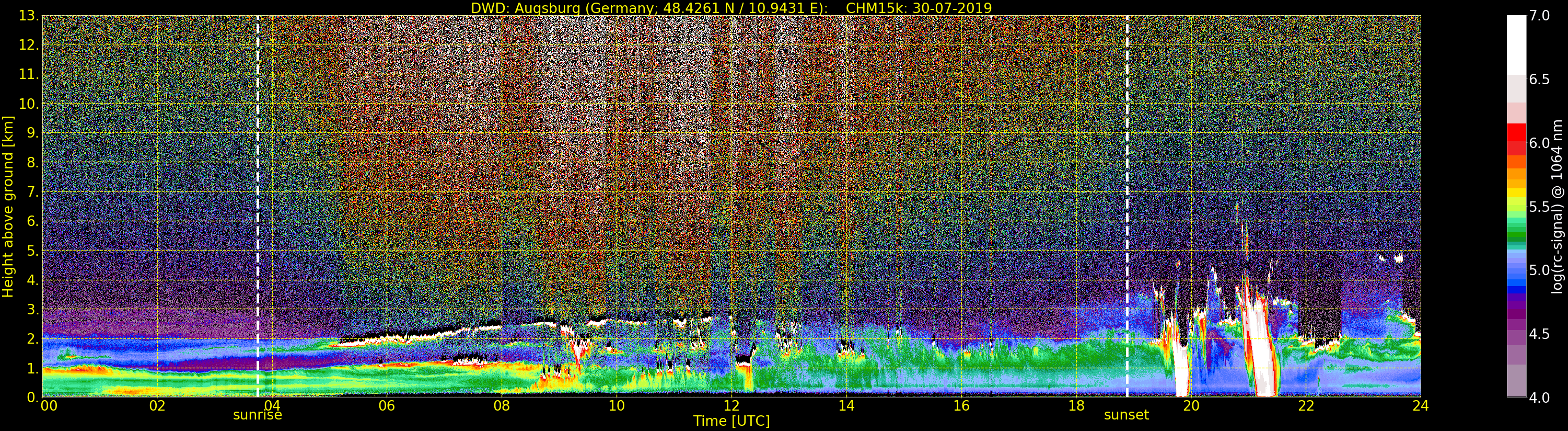Image resolution: width=1568 pixels, height=431 pixels.
Task: Click the height axis tick label '3.'
Action: click(x=32, y=309)
